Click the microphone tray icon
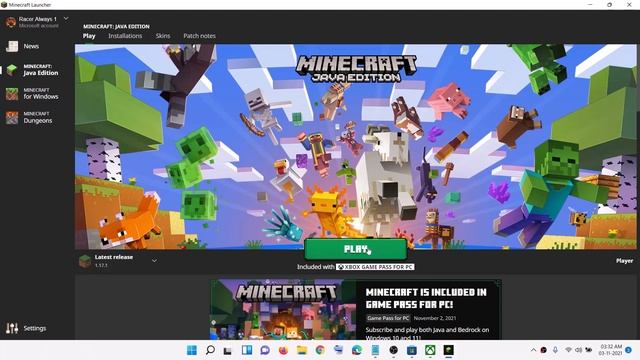This screenshot has width=640, height=360. [555, 350]
